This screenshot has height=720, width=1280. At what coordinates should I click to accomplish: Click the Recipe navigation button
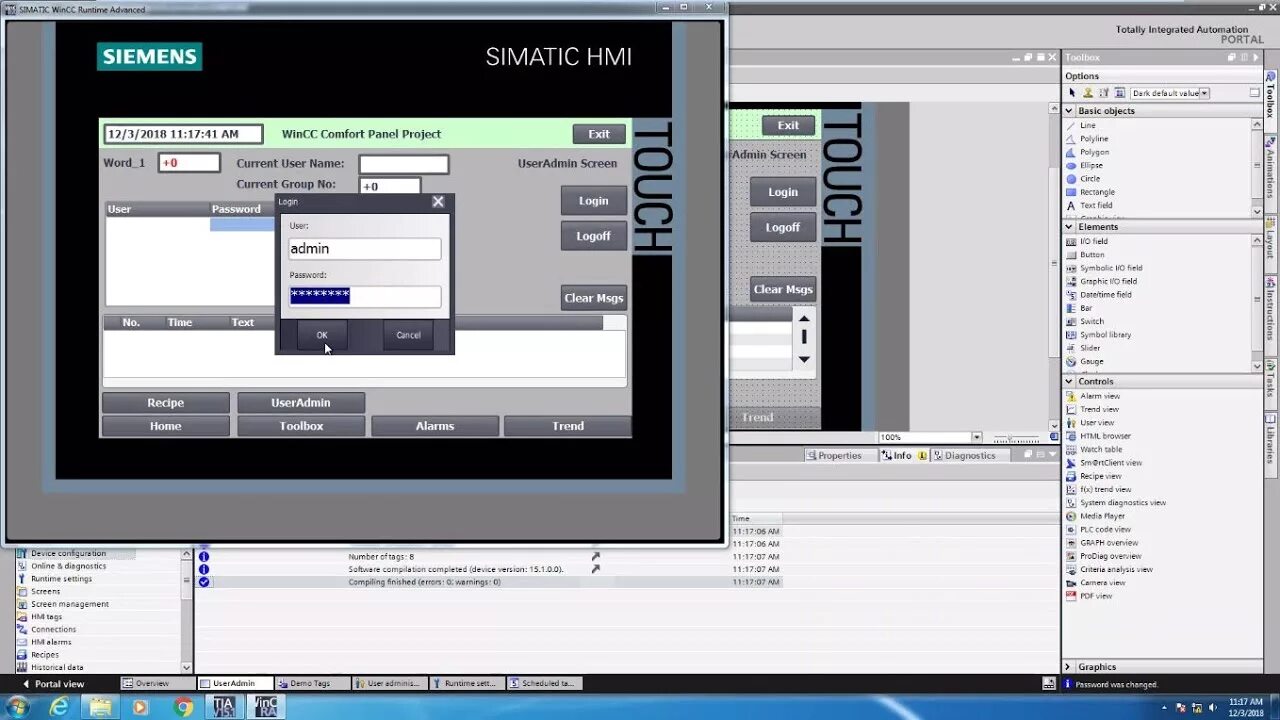click(x=166, y=403)
